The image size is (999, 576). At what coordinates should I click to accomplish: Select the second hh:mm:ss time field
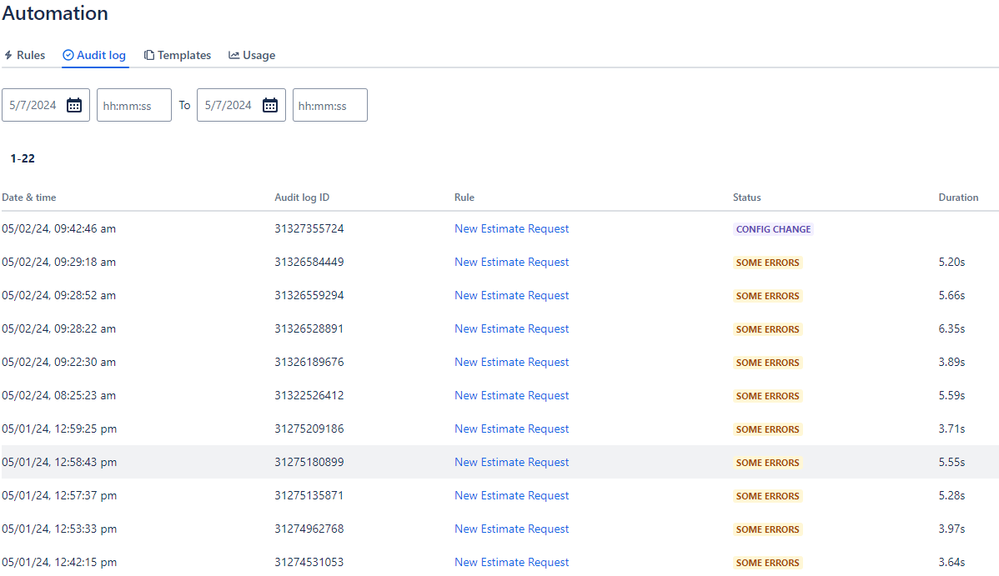(x=329, y=104)
